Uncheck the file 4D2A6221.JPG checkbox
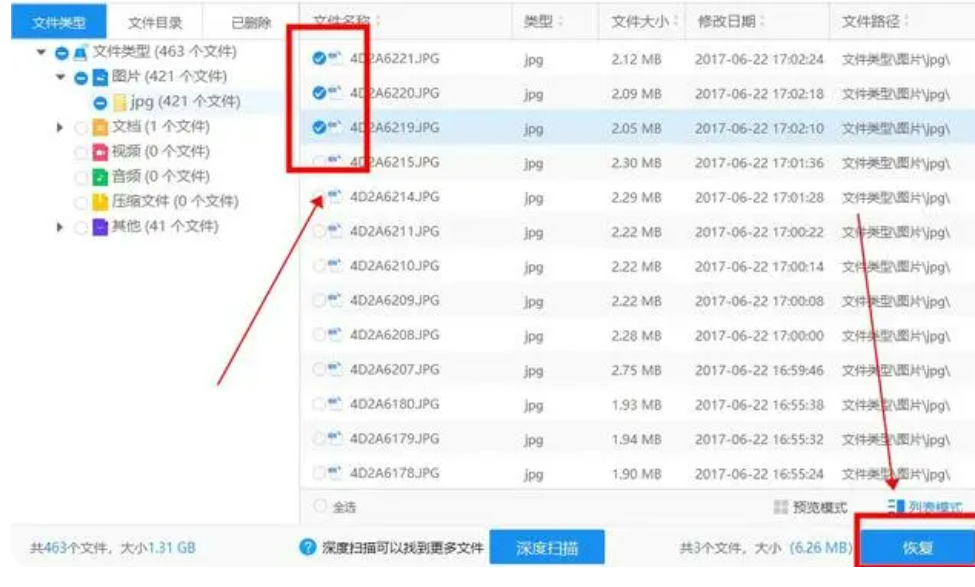 (319, 59)
